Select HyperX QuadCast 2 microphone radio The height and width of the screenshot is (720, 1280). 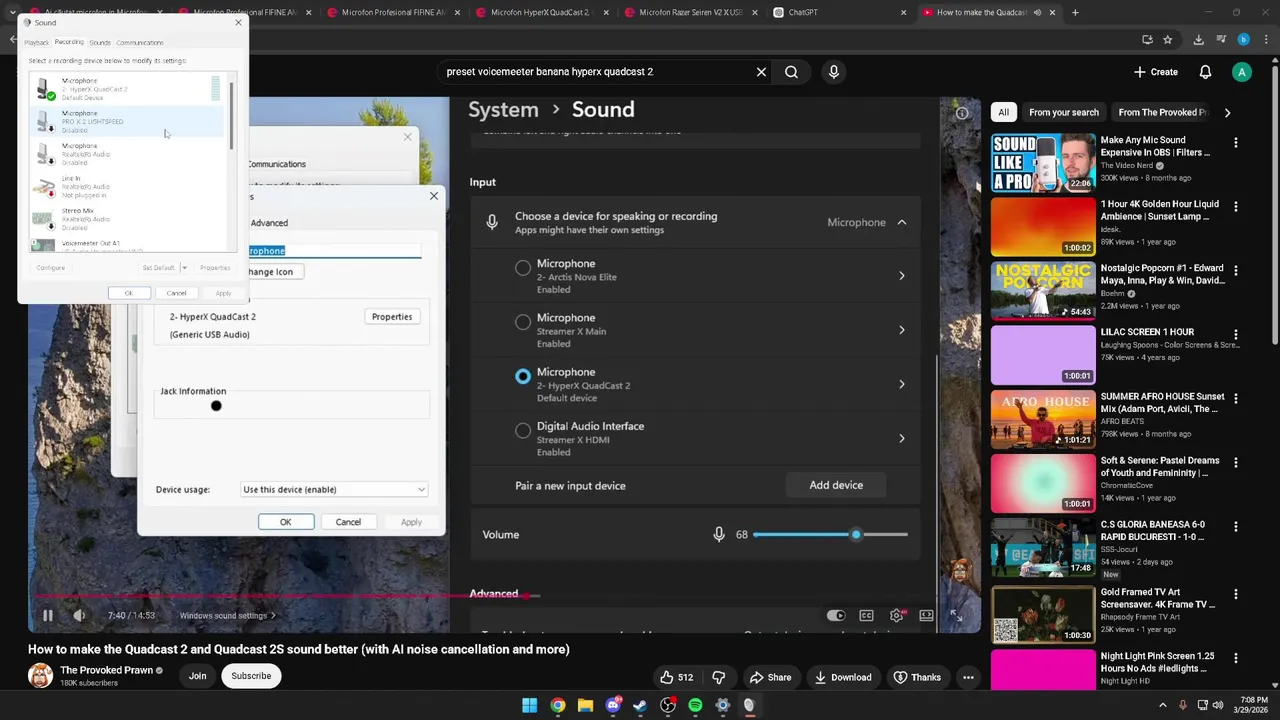coord(523,377)
